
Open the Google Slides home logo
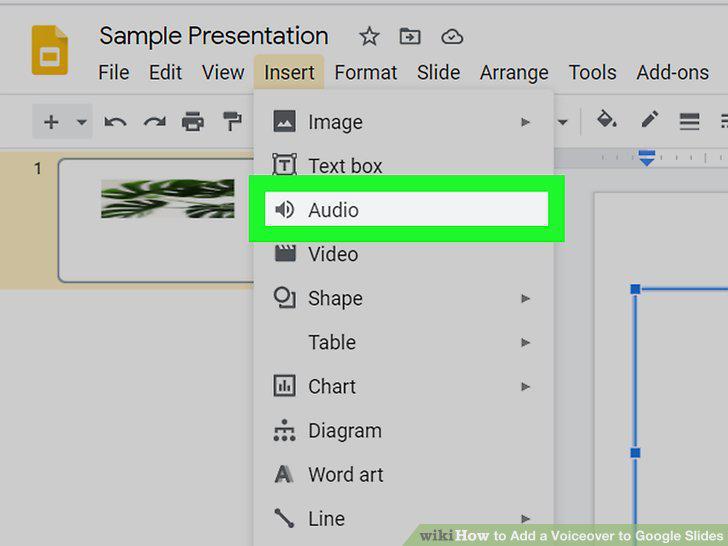[x=50, y=50]
